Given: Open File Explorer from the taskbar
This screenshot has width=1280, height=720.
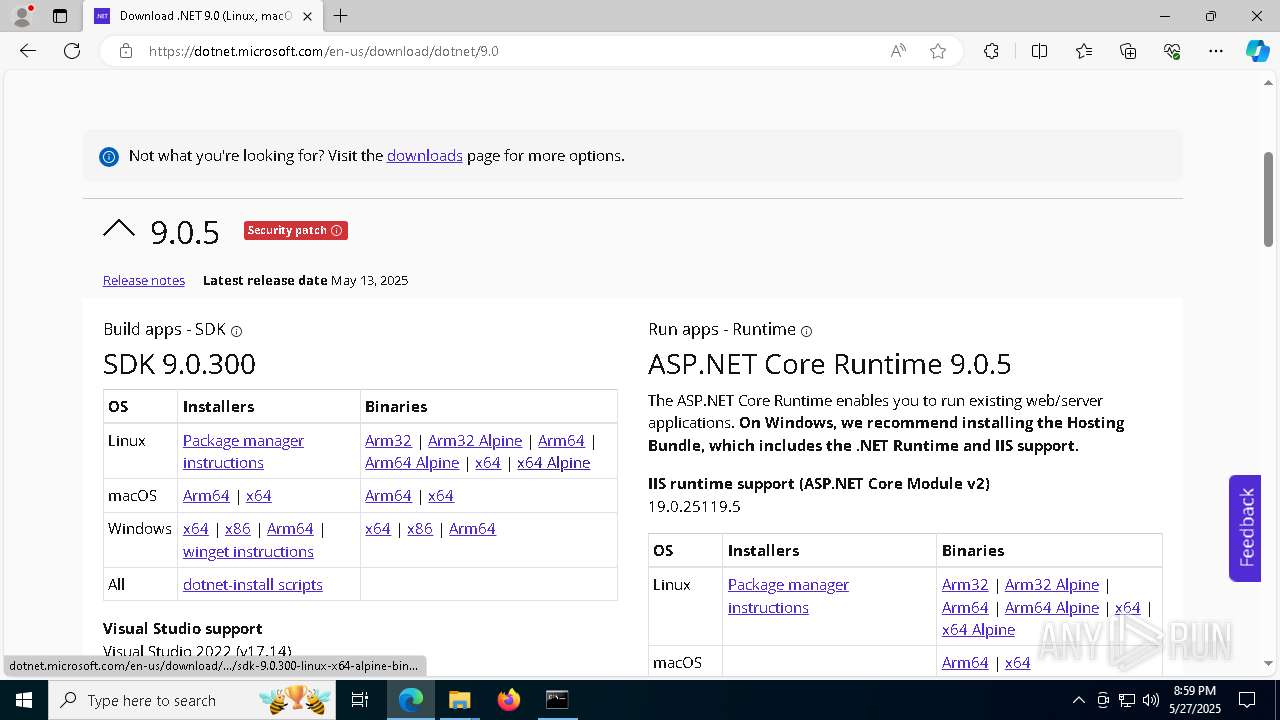Looking at the screenshot, I should (x=459, y=700).
